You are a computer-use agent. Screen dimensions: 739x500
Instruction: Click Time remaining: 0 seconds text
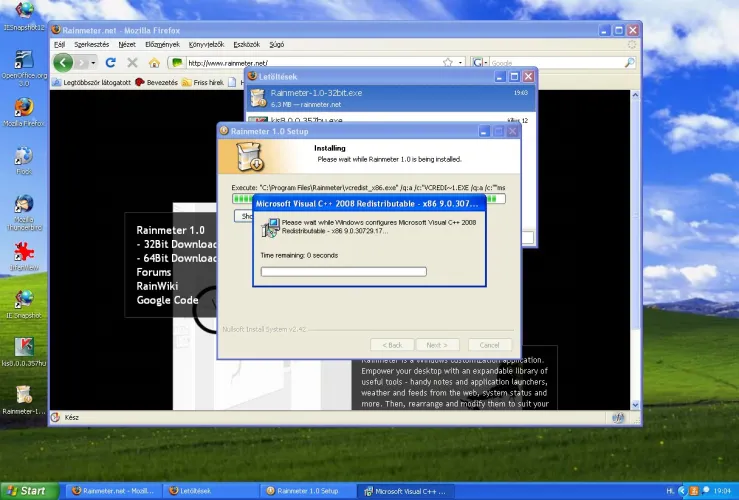(299, 255)
